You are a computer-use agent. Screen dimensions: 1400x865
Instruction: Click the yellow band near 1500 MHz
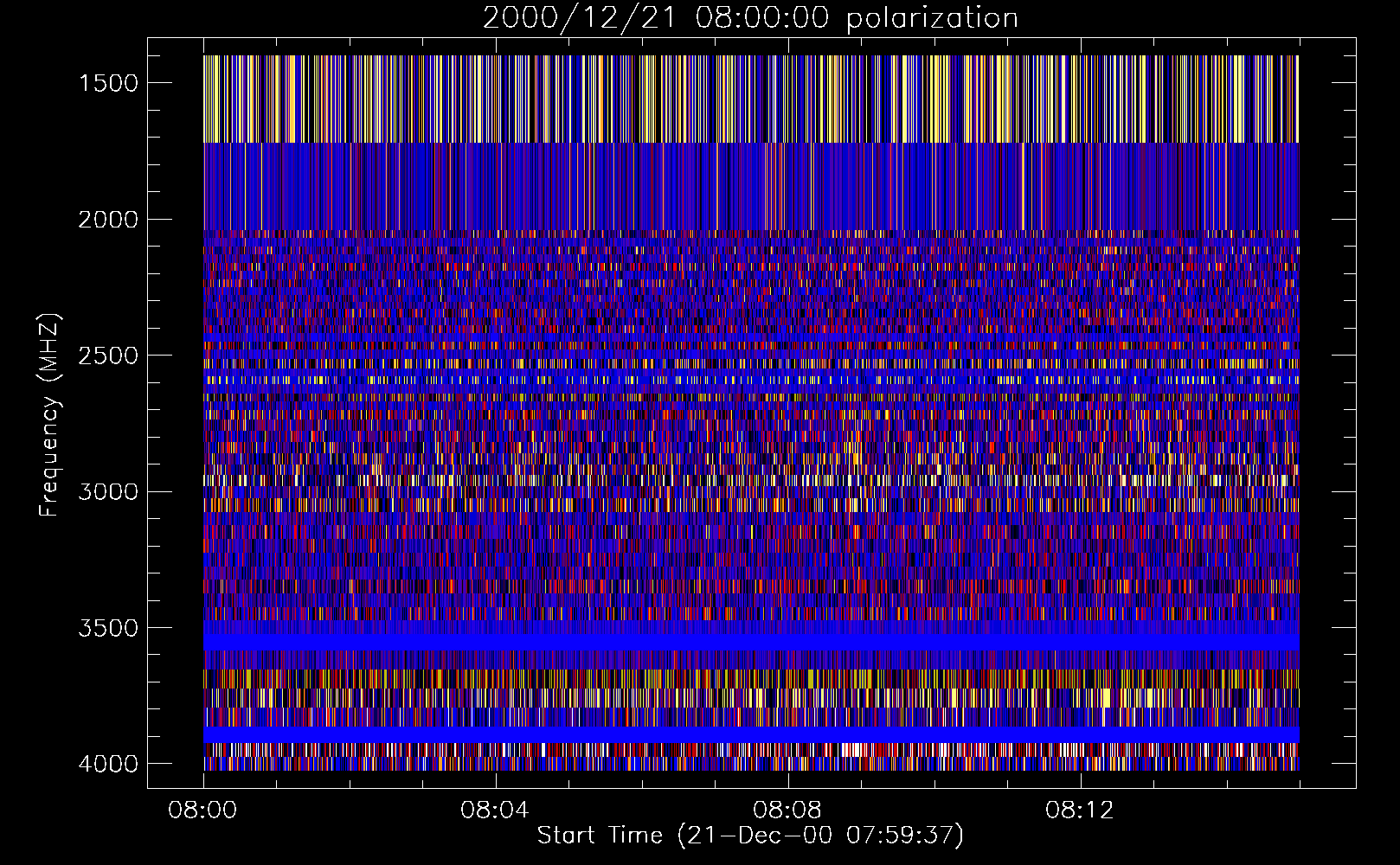(x=751, y=99)
